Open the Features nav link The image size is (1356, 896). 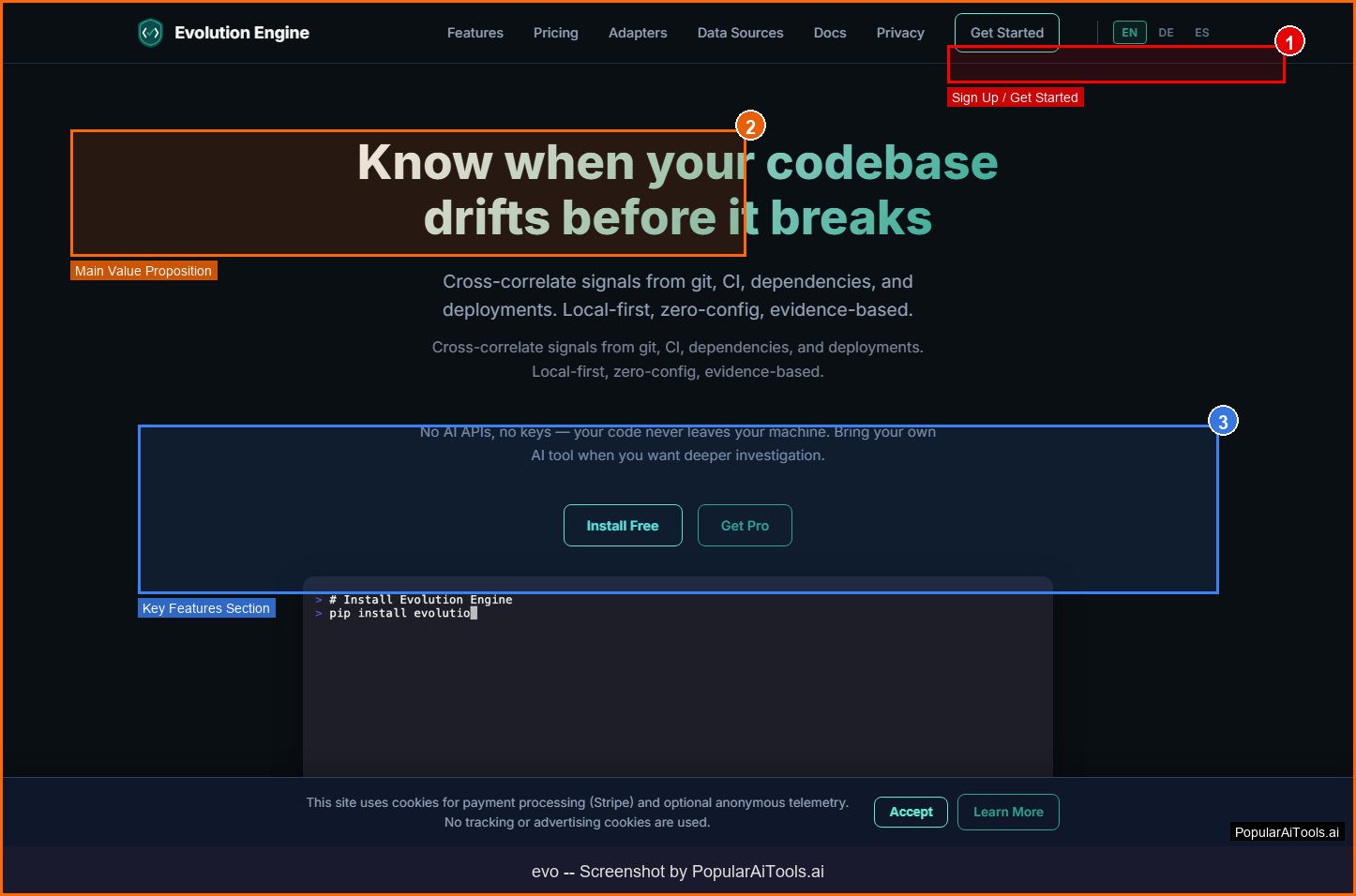click(x=475, y=33)
